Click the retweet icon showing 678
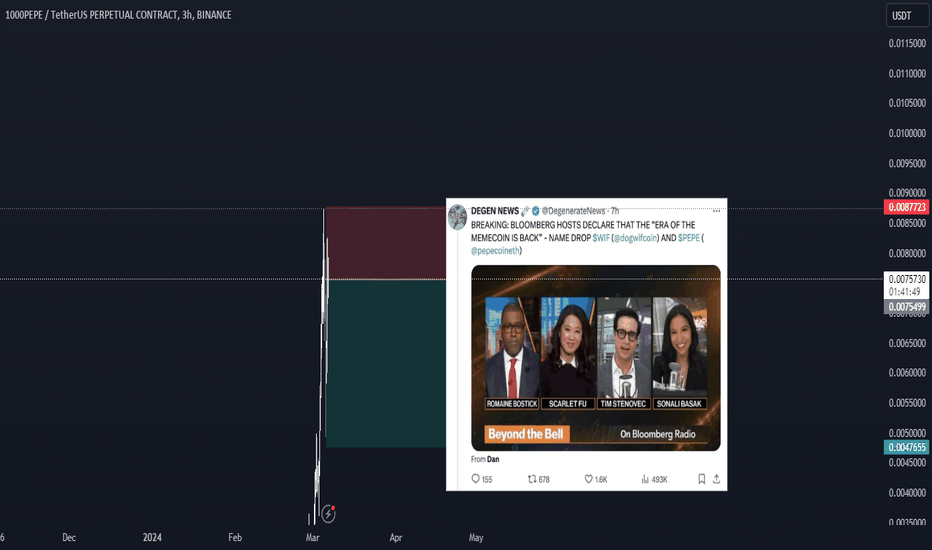Image resolution: width=932 pixels, height=550 pixels. tap(532, 479)
